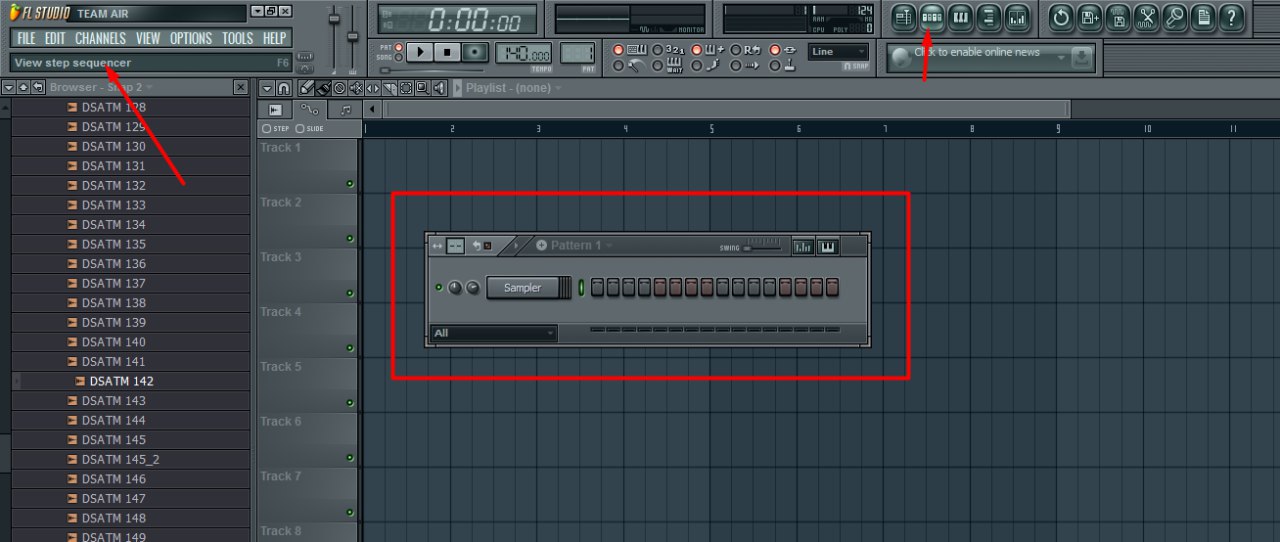Image resolution: width=1280 pixels, height=542 pixels.
Task: Click the Record transport button
Action: click(x=474, y=52)
